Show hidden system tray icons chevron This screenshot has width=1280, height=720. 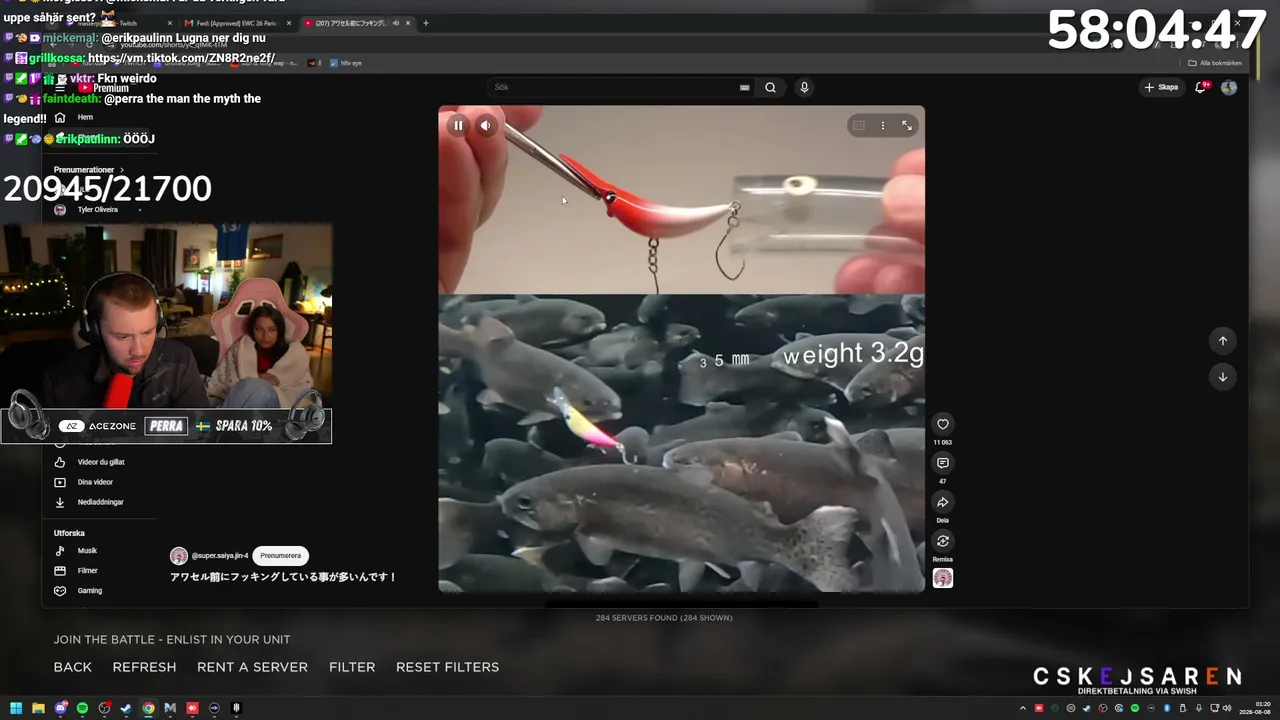(x=1024, y=708)
